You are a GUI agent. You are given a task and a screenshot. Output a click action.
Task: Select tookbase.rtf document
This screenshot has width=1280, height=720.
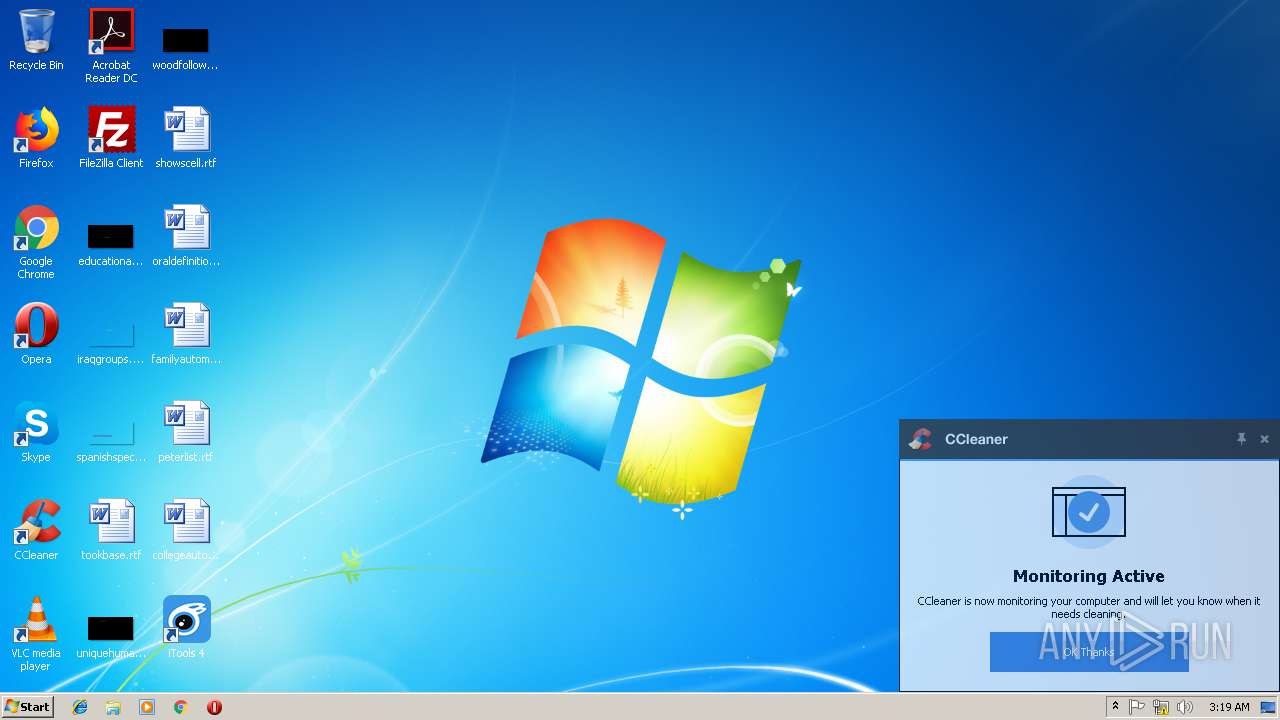(x=111, y=530)
